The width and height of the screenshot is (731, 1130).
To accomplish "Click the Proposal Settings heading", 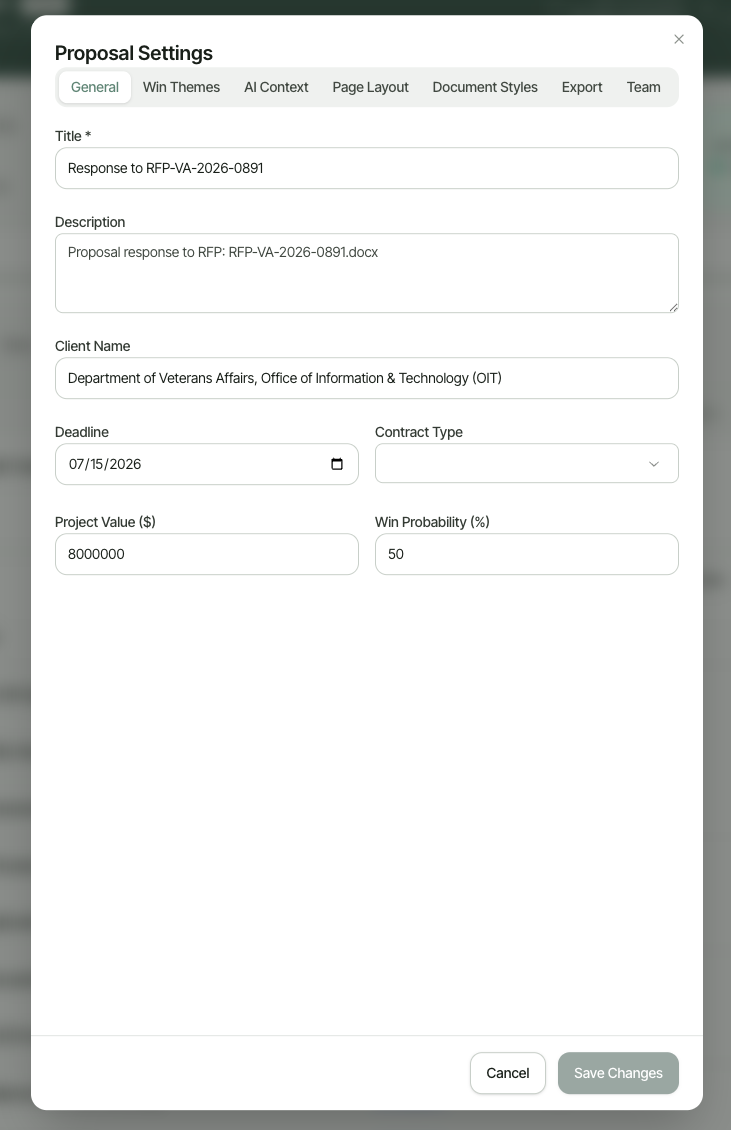I will click(x=133, y=53).
